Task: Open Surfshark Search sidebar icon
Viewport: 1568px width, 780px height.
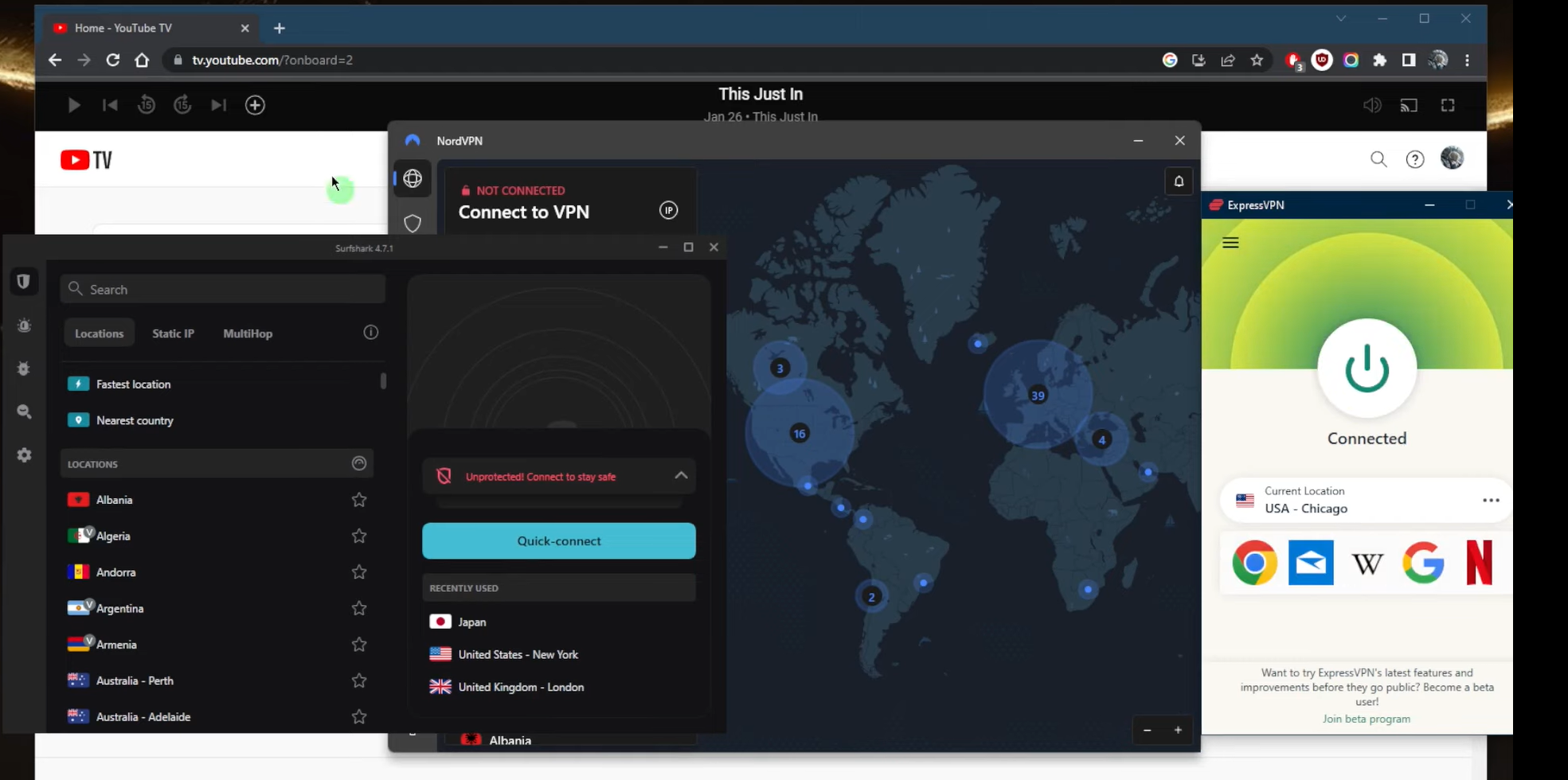Action: point(24,411)
